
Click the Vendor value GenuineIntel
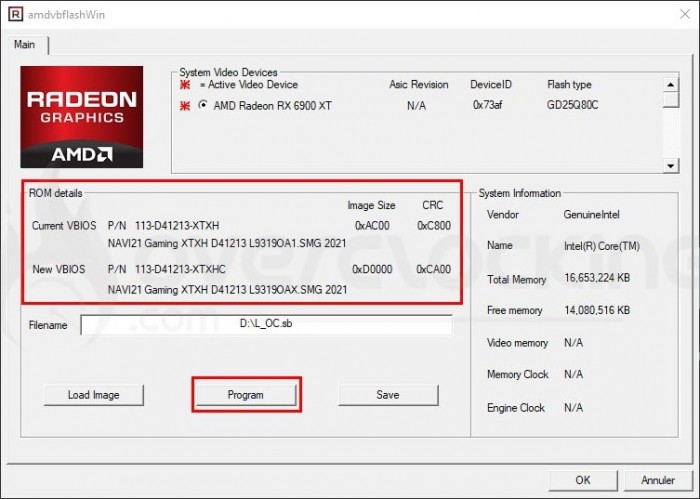[592, 215]
